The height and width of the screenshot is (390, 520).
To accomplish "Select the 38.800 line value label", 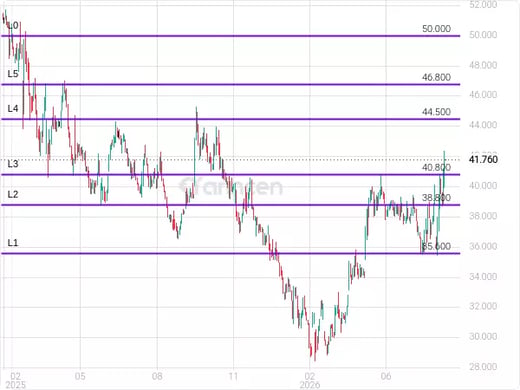I will coord(436,198).
